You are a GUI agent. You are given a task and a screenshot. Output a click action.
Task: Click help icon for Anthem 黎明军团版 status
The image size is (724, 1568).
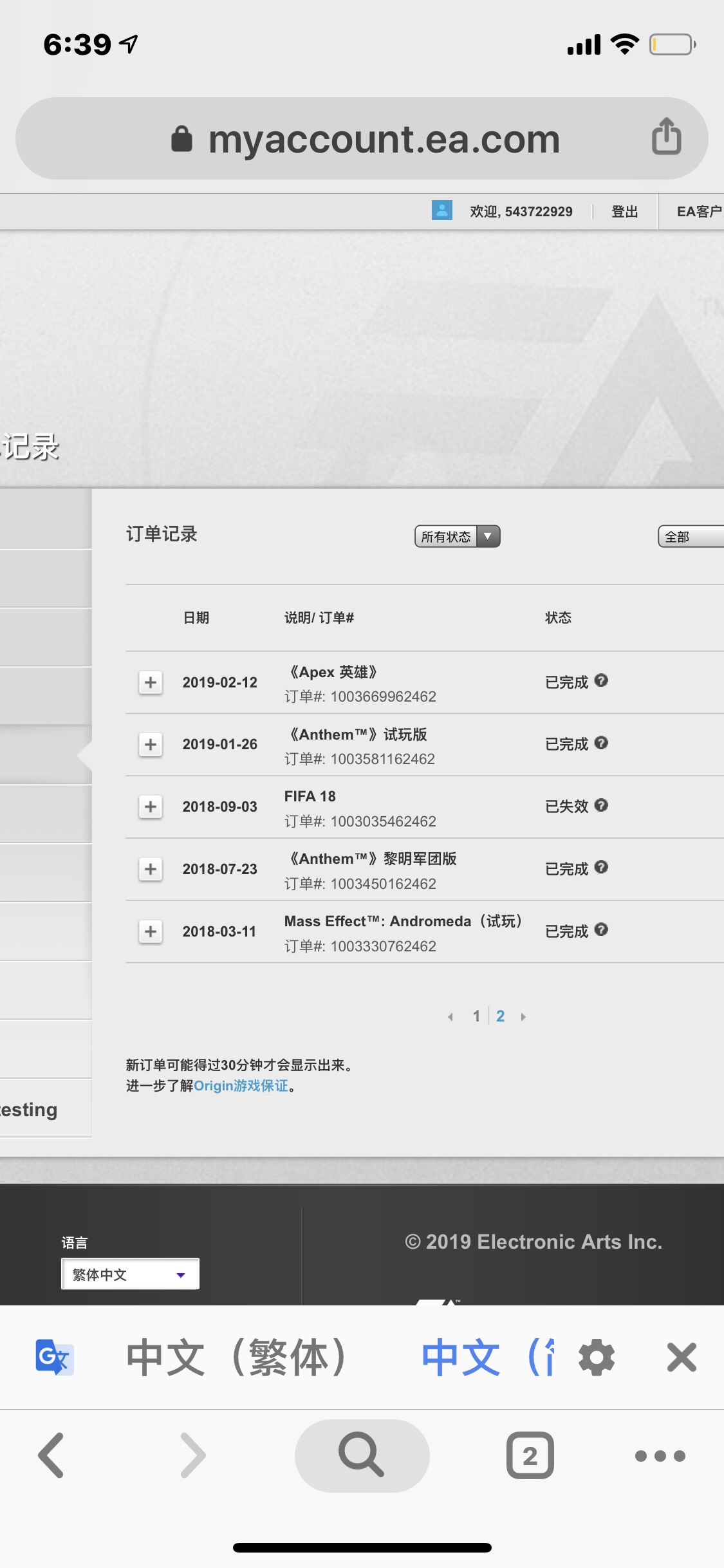point(601,867)
